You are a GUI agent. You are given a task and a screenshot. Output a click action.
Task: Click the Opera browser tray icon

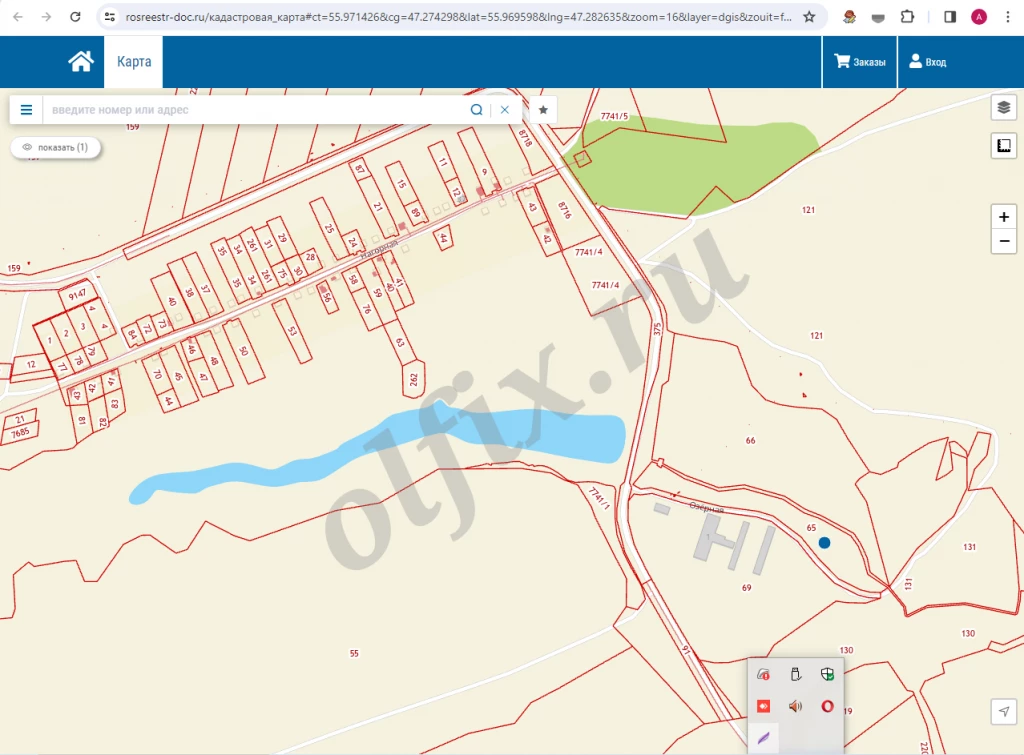coord(827,706)
